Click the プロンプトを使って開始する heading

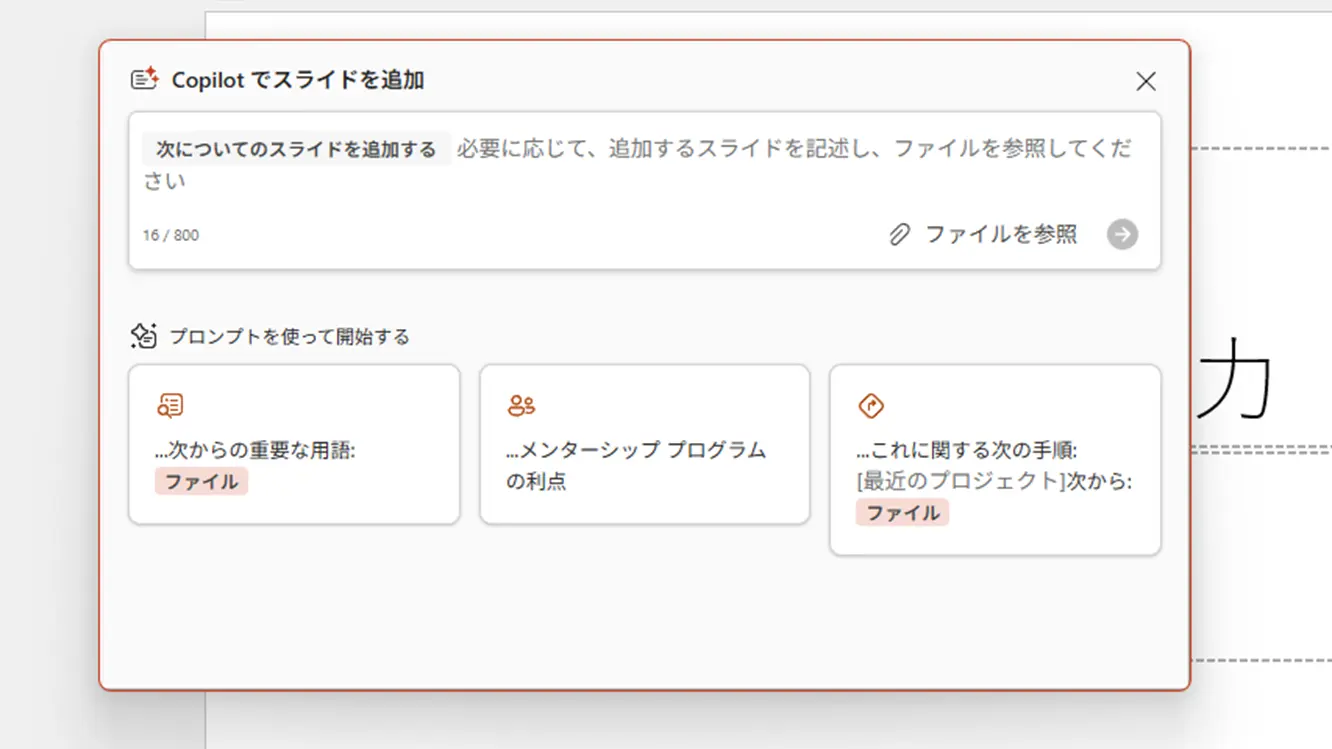point(289,337)
